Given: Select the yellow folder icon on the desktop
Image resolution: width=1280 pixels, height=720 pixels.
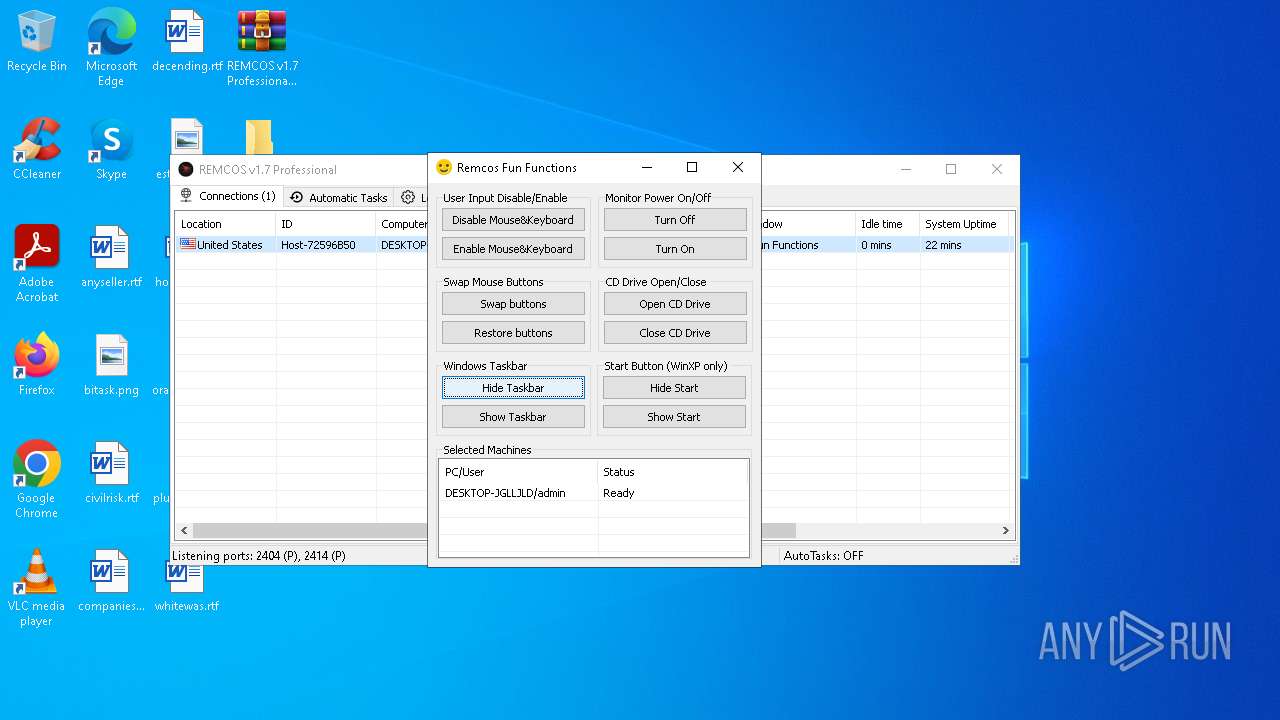Looking at the screenshot, I should click(259, 137).
